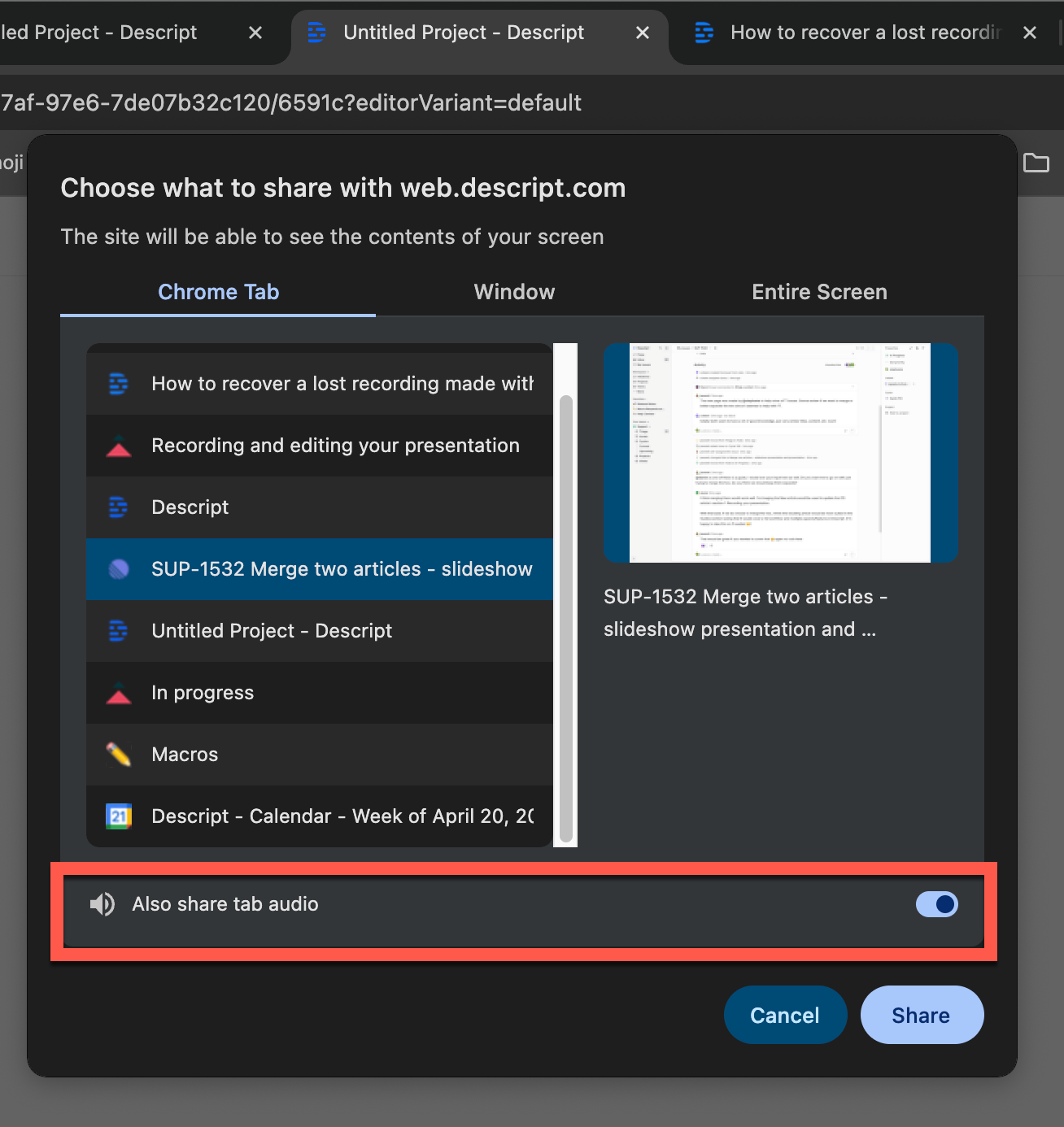Click Linear icon on SUP-1532 row

click(119, 569)
